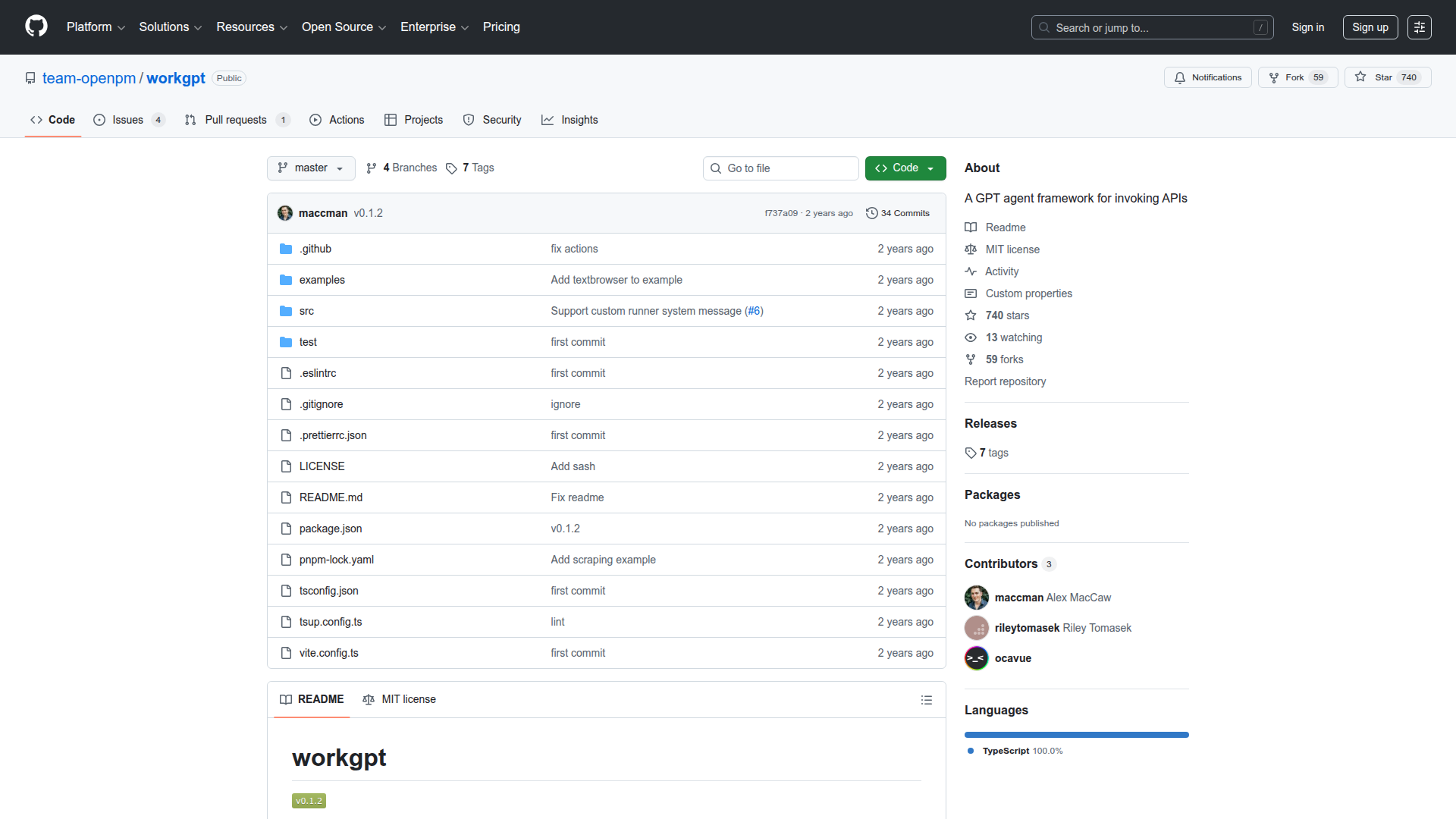Viewport: 1456px width, 819px height.
Task: Click the Insights graph icon
Action: click(x=548, y=120)
